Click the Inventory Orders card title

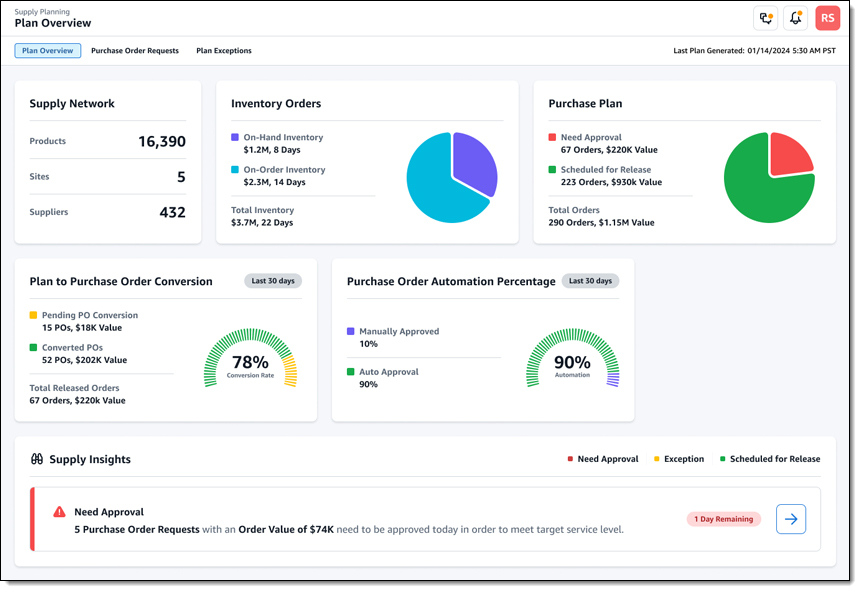276,104
